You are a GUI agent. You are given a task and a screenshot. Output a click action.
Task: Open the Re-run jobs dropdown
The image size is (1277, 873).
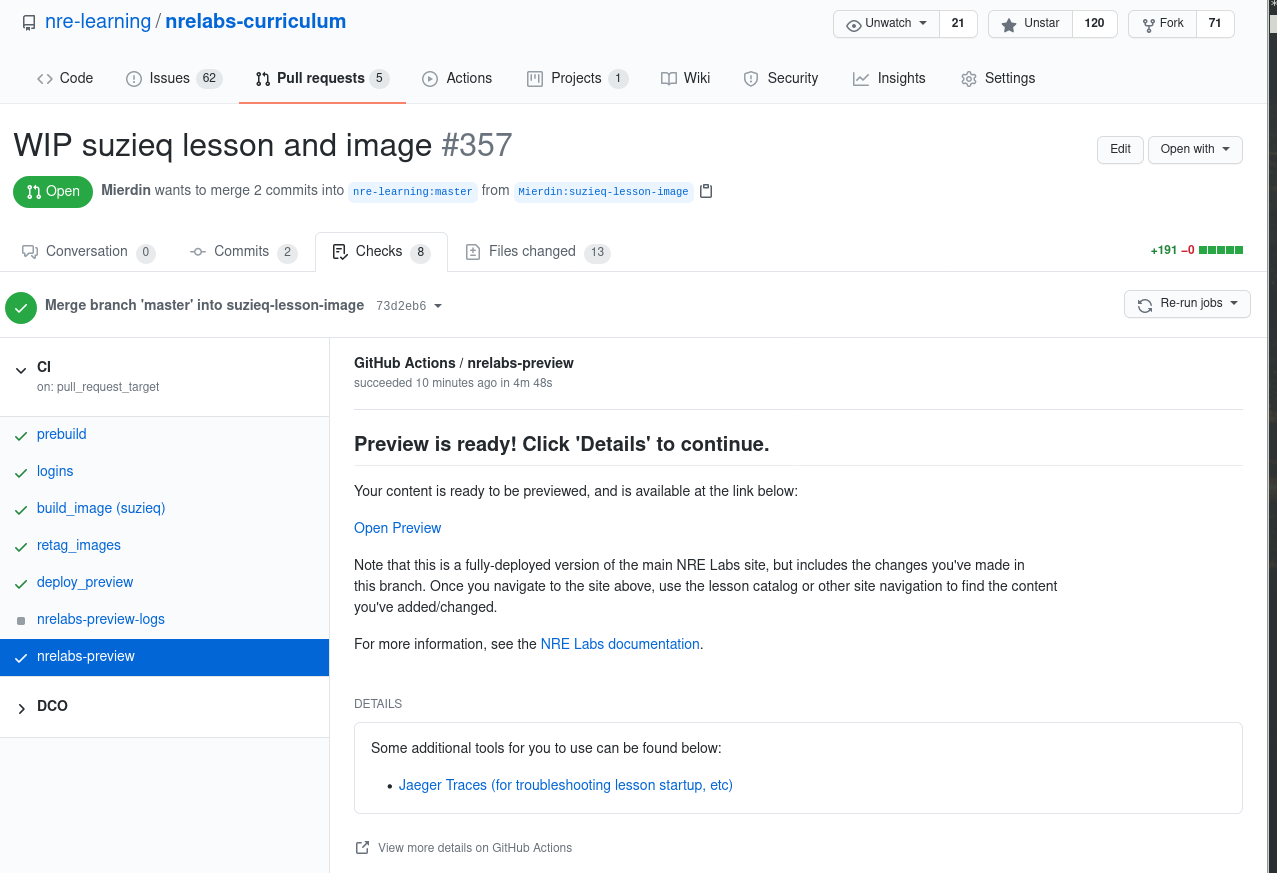[x=1187, y=304]
